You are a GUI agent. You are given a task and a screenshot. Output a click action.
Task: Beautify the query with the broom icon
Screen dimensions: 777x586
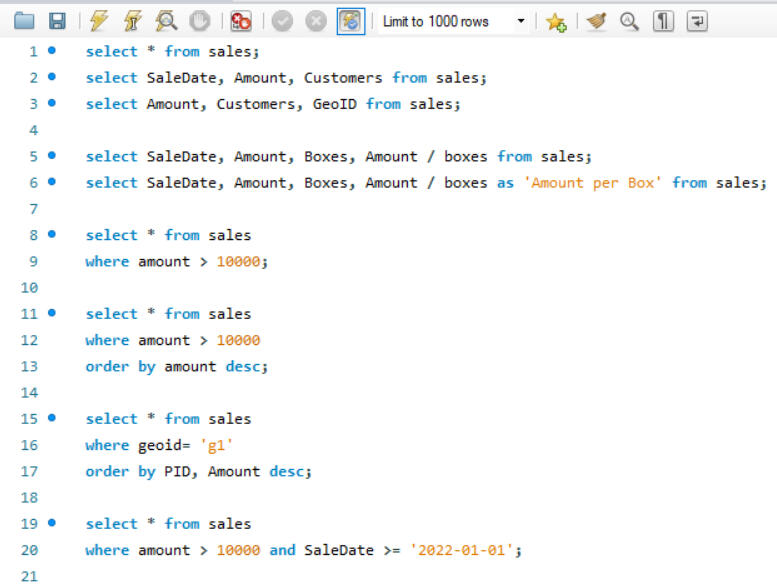[x=597, y=21]
